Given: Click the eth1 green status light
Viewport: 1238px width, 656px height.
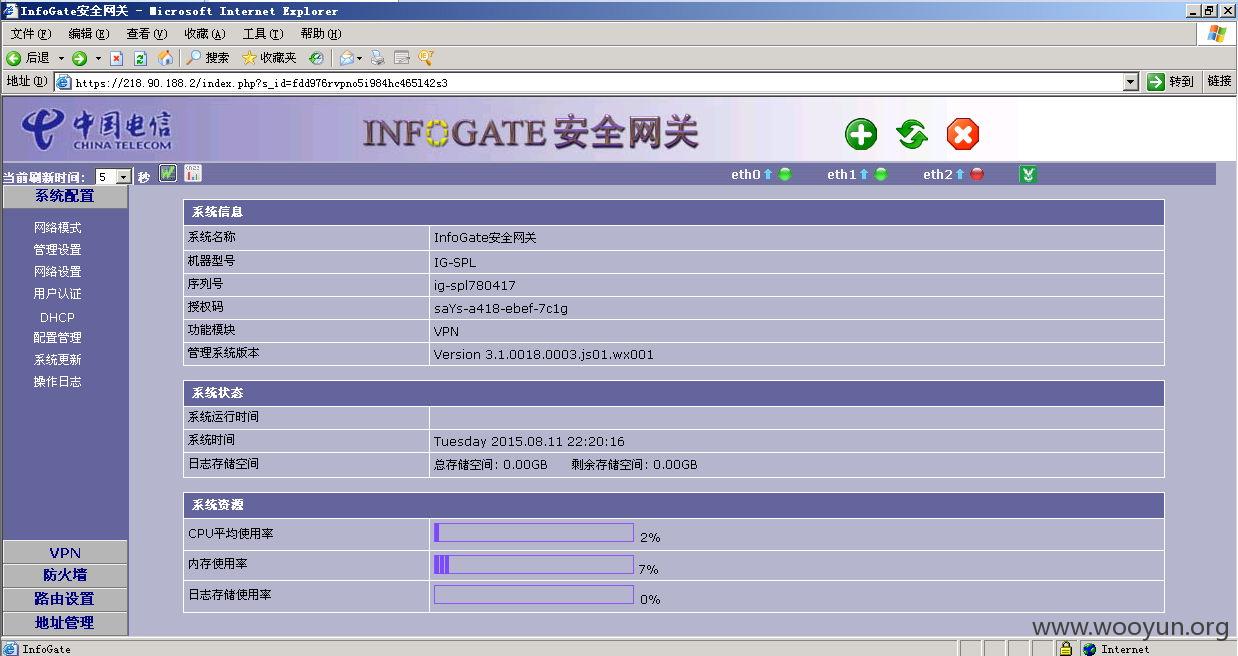Looking at the screenshot, I should pyautogui.click(x=881, y=174).
